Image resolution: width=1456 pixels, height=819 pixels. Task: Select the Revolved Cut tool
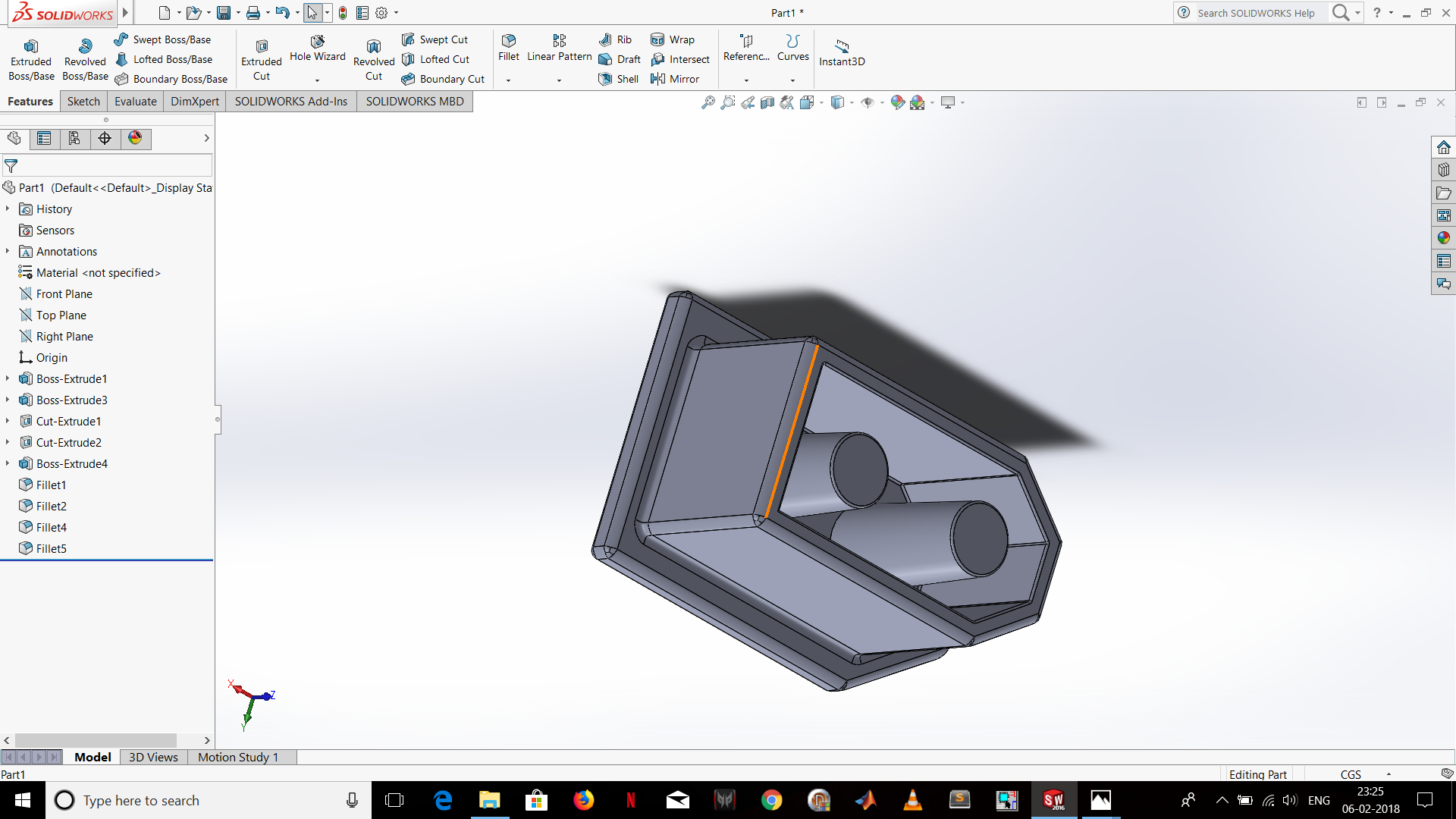(374, 59)
